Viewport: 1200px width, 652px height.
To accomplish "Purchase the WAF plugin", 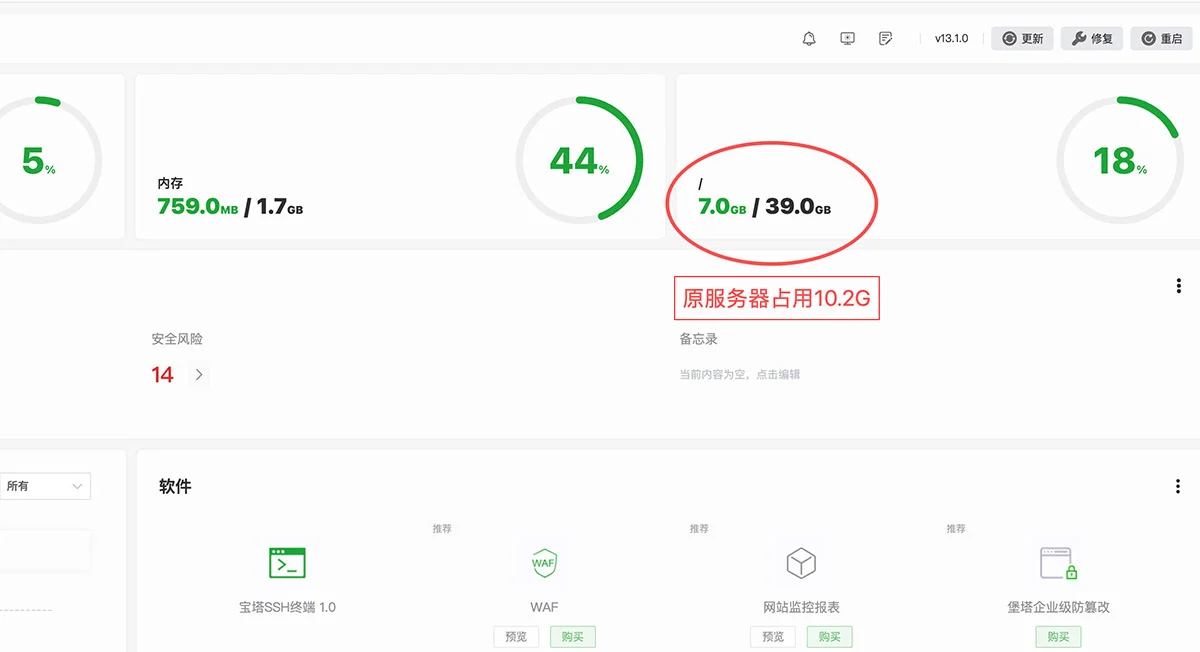I will 573,637.
